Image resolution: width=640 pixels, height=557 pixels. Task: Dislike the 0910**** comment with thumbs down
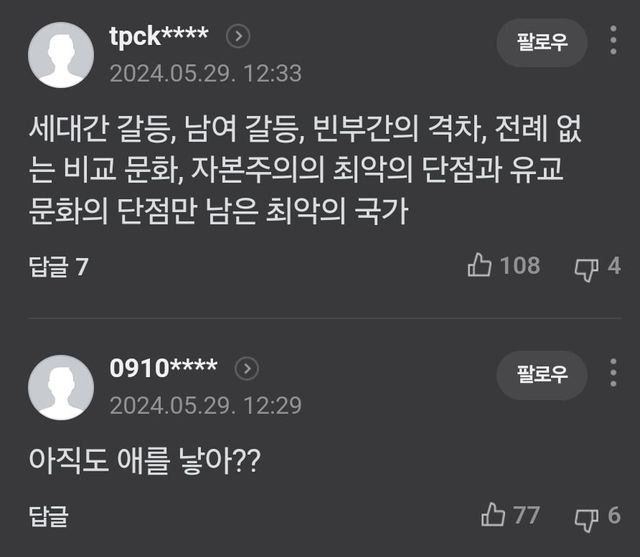(586, 516)
